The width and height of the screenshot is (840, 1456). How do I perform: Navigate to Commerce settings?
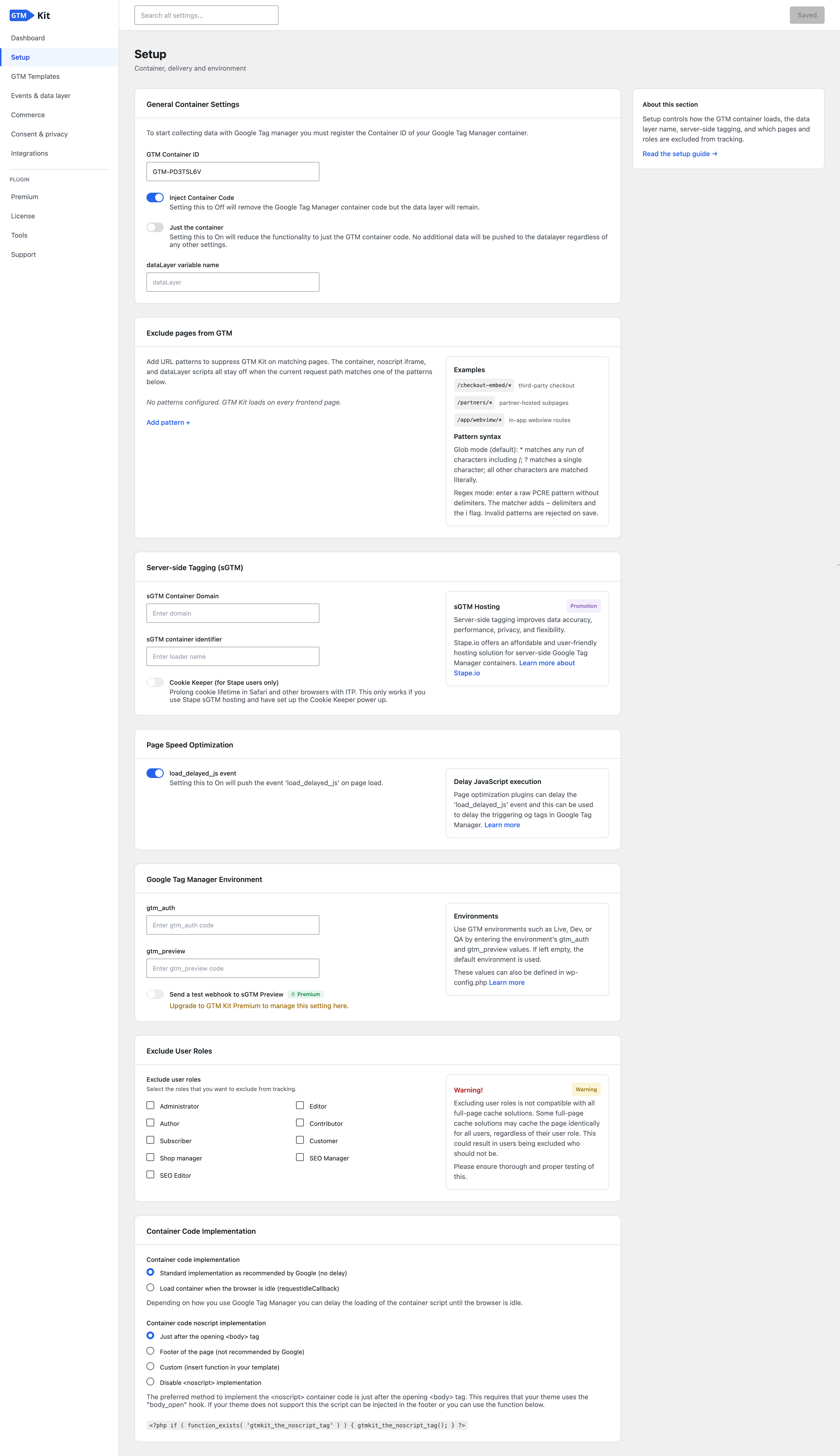pyautogui.click(x=28, y=115)
